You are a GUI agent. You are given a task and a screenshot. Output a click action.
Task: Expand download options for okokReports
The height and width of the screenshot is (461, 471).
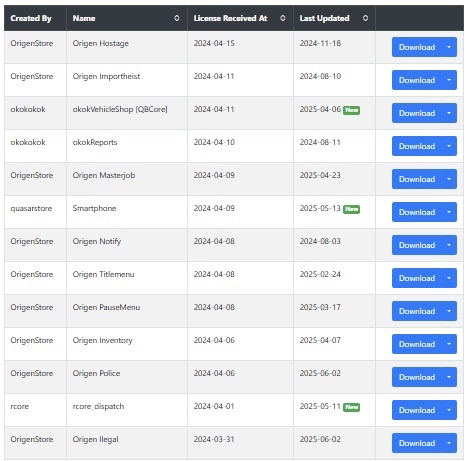click(449, 146)
